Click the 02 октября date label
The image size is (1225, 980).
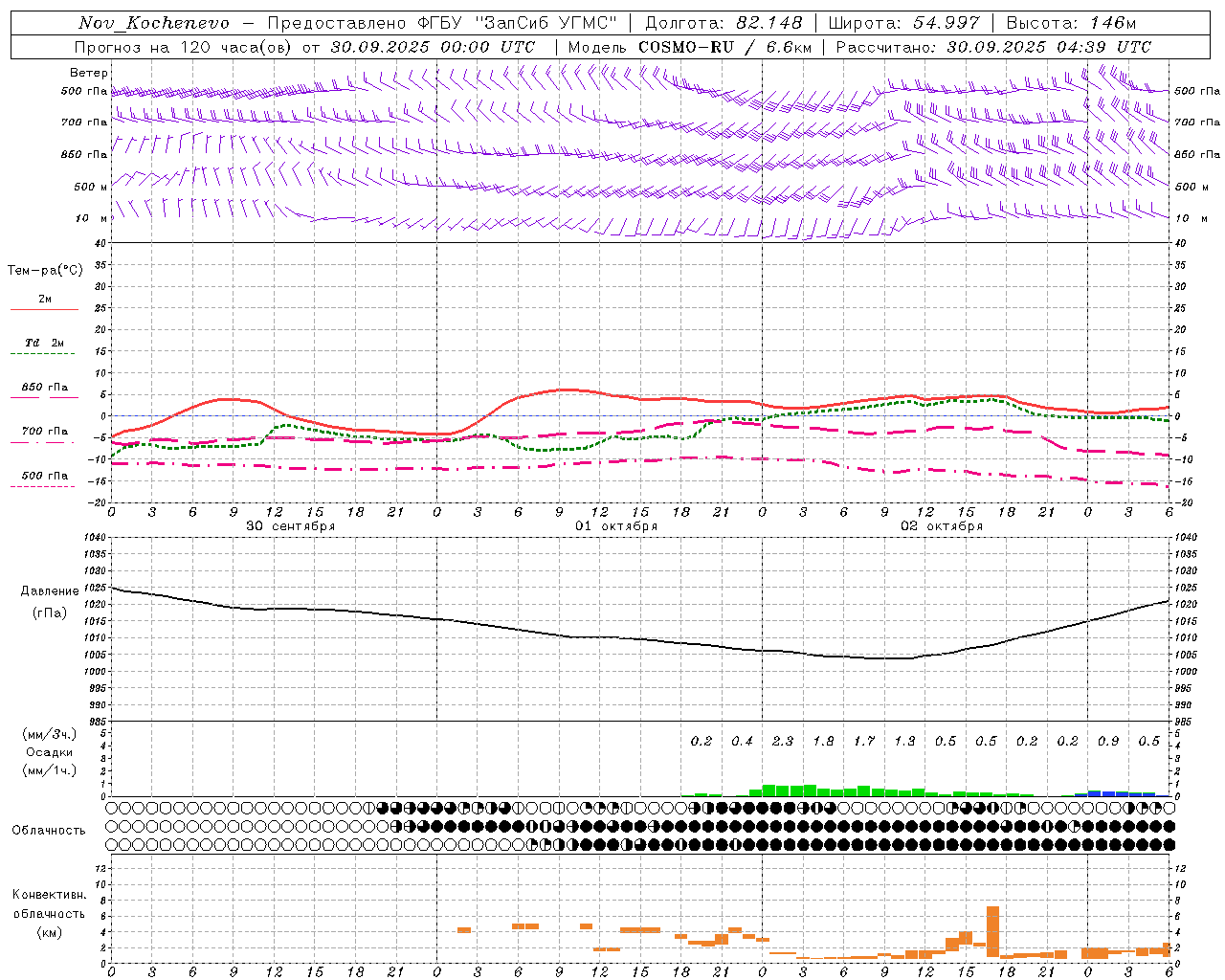942,526
